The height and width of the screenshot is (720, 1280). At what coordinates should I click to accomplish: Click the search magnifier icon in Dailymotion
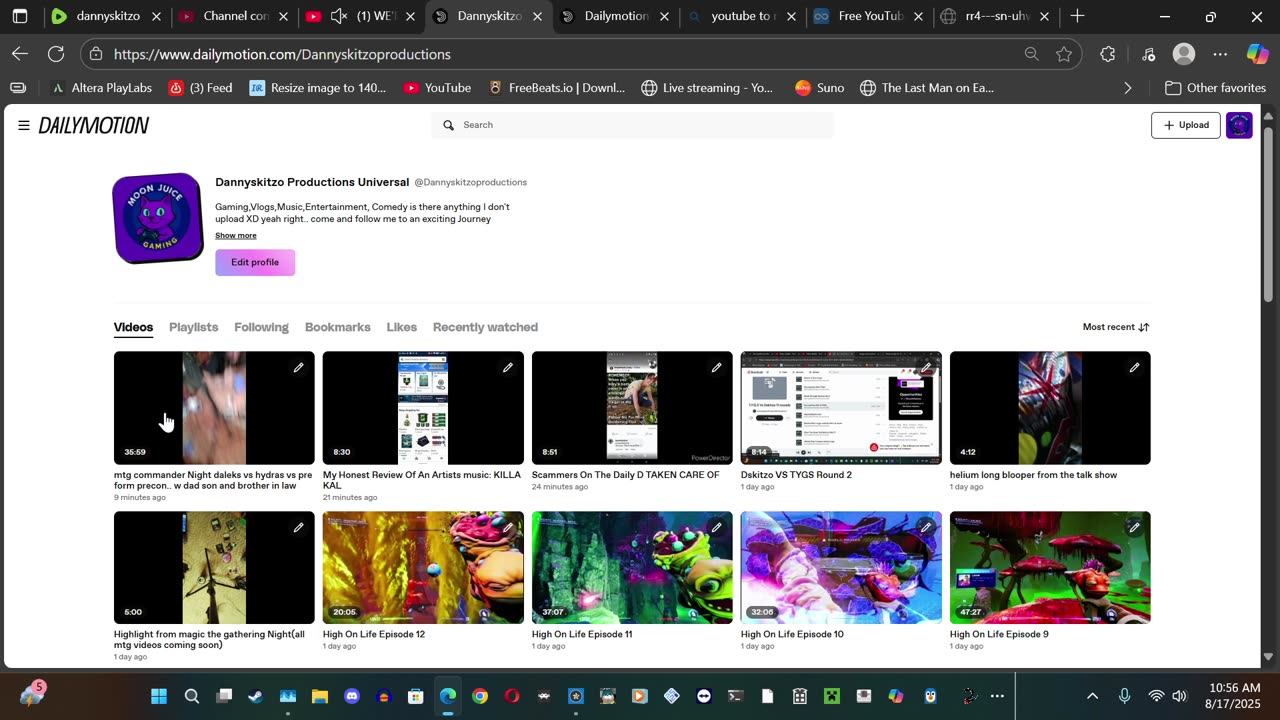pos(449,125)
